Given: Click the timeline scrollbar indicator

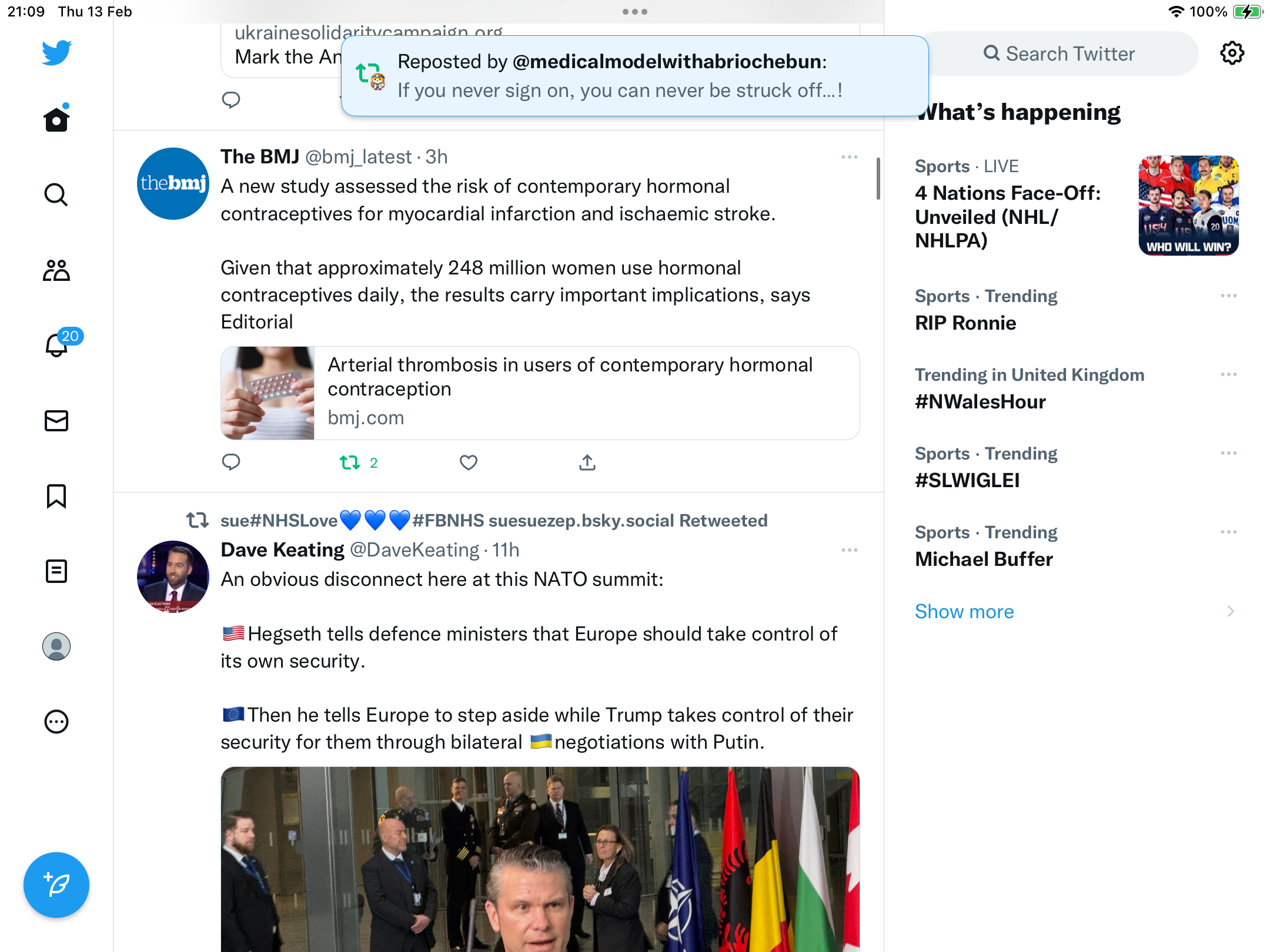Looking at the screenshot, I should tap(878, 179).
